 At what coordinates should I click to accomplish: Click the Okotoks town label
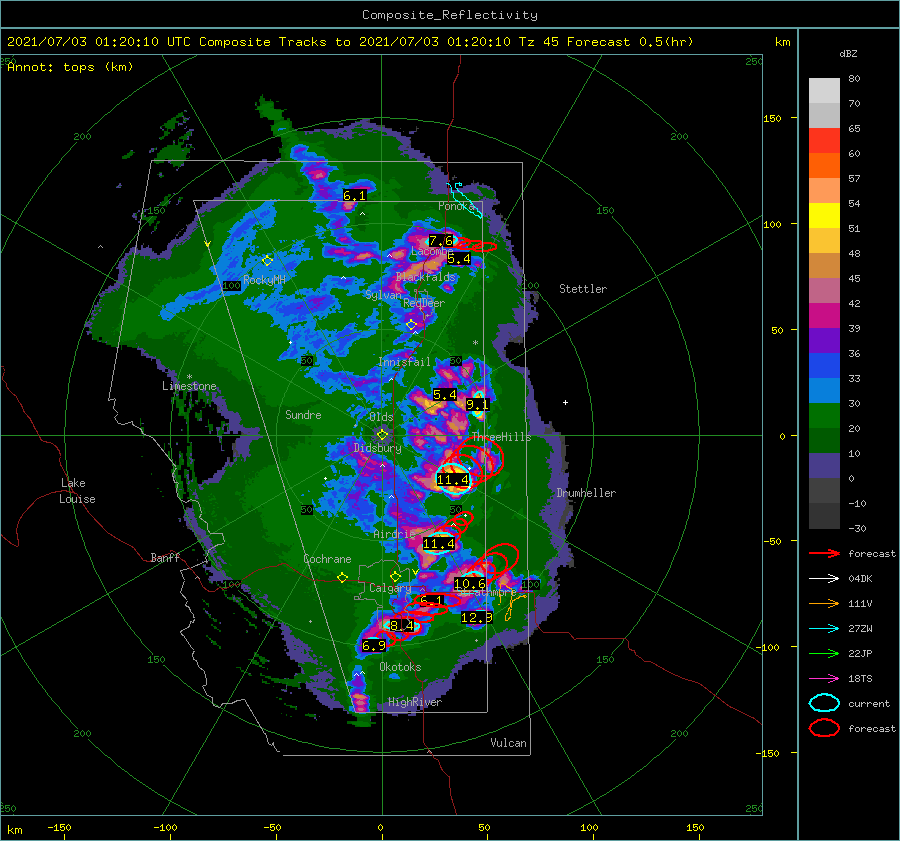[x=400, y=667]
